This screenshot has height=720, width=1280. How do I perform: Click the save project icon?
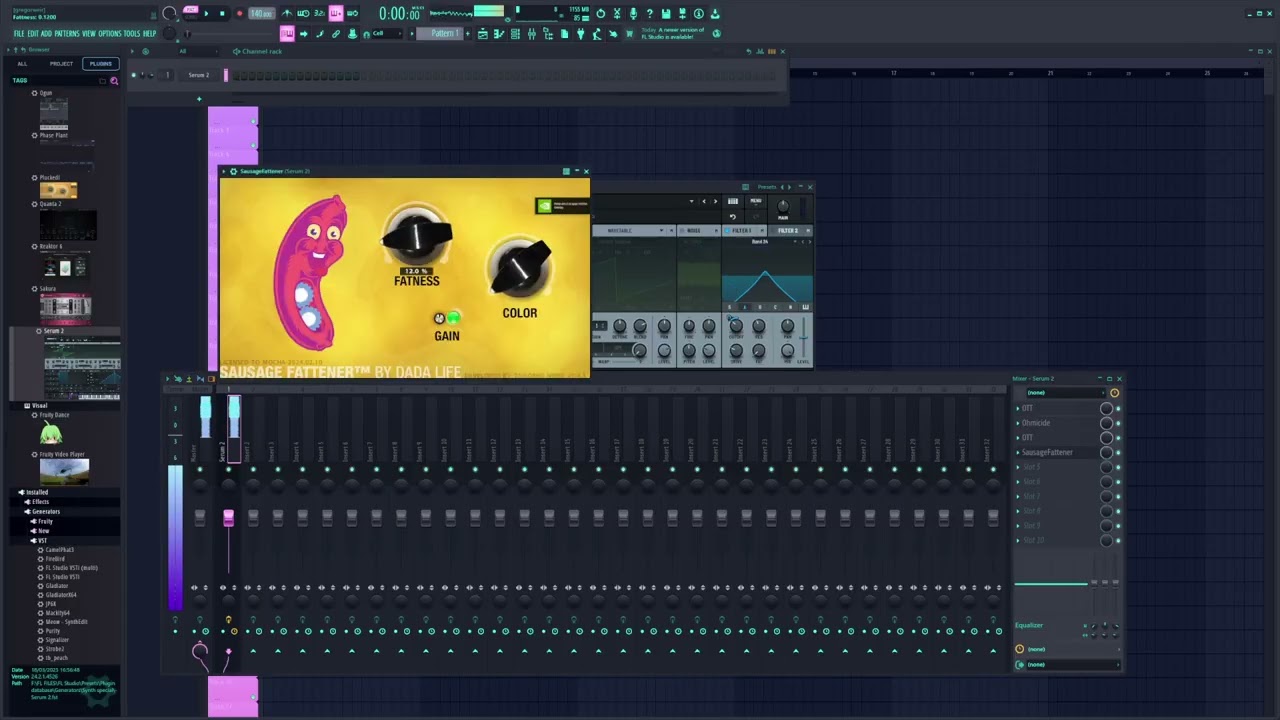pos(666,13)
